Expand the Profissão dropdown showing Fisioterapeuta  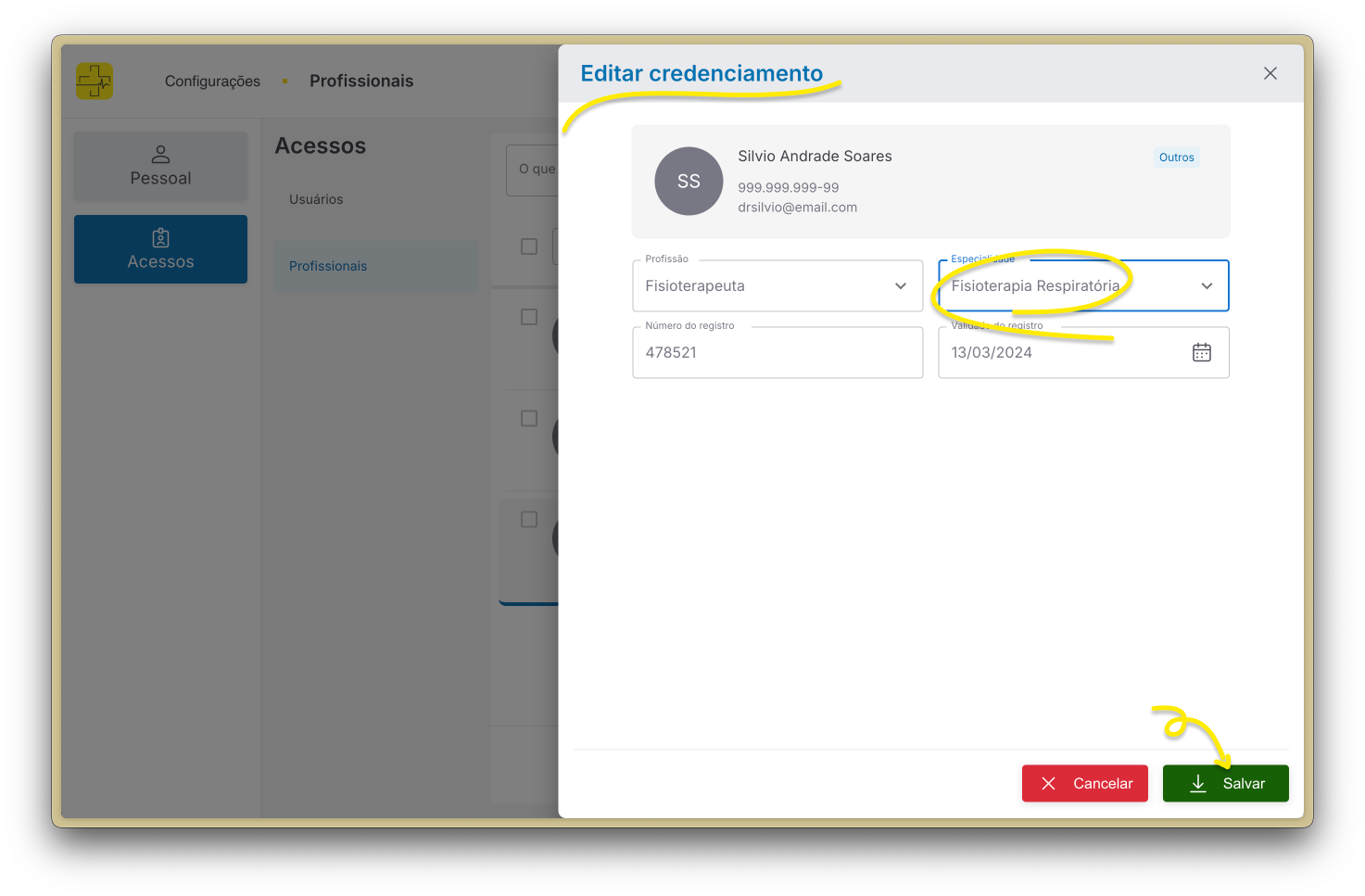(777, 285)
